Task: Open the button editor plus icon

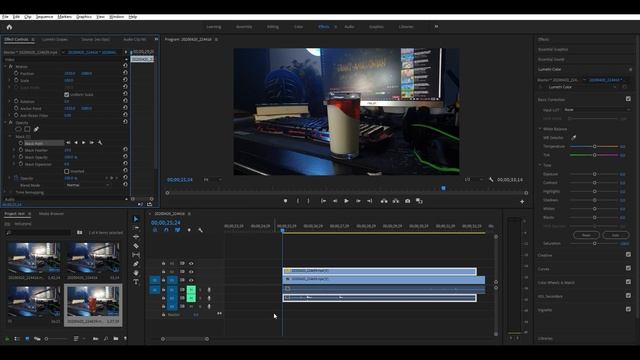Action: (522, 202)
